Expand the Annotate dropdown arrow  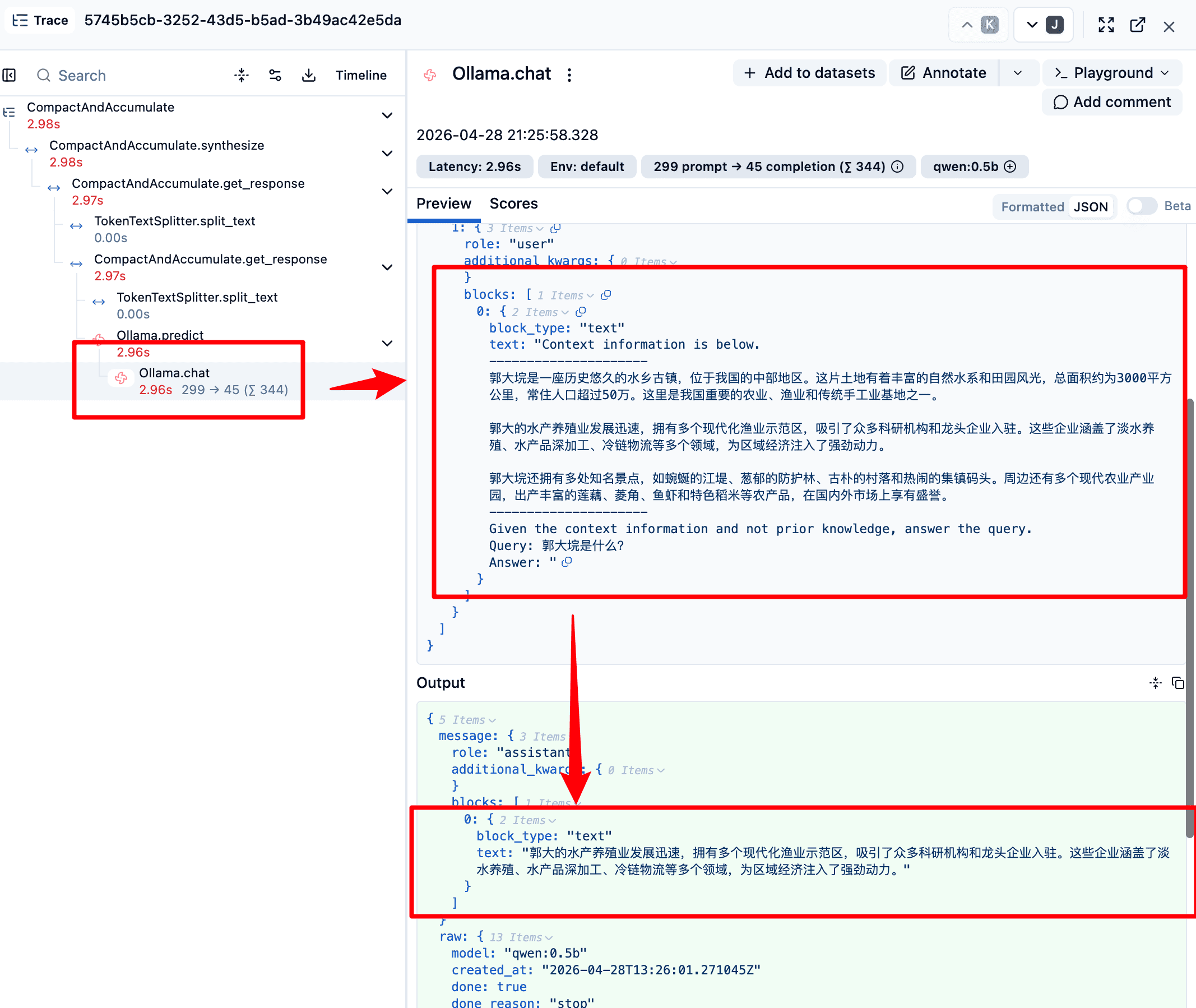click(x=1018, y=72)
